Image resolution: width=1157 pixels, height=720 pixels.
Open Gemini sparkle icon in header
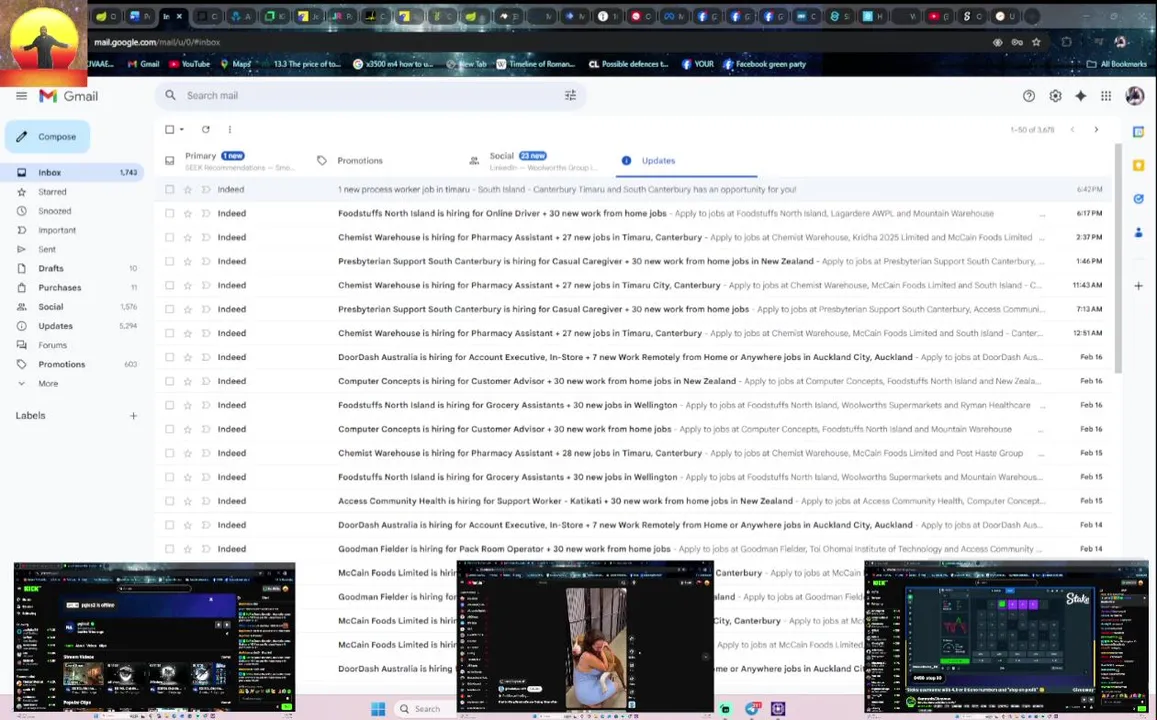(1080, 96)
